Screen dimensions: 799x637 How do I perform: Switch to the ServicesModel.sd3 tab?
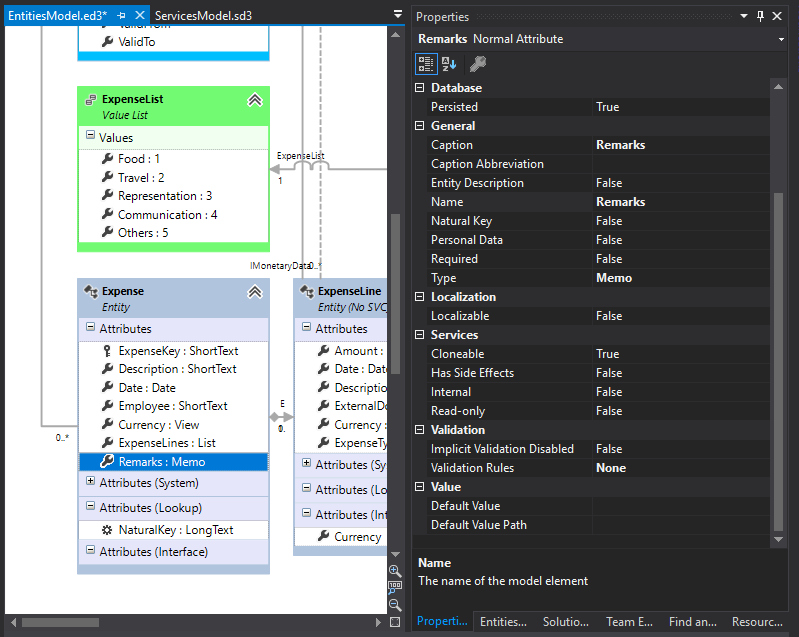tap(203, 16)
